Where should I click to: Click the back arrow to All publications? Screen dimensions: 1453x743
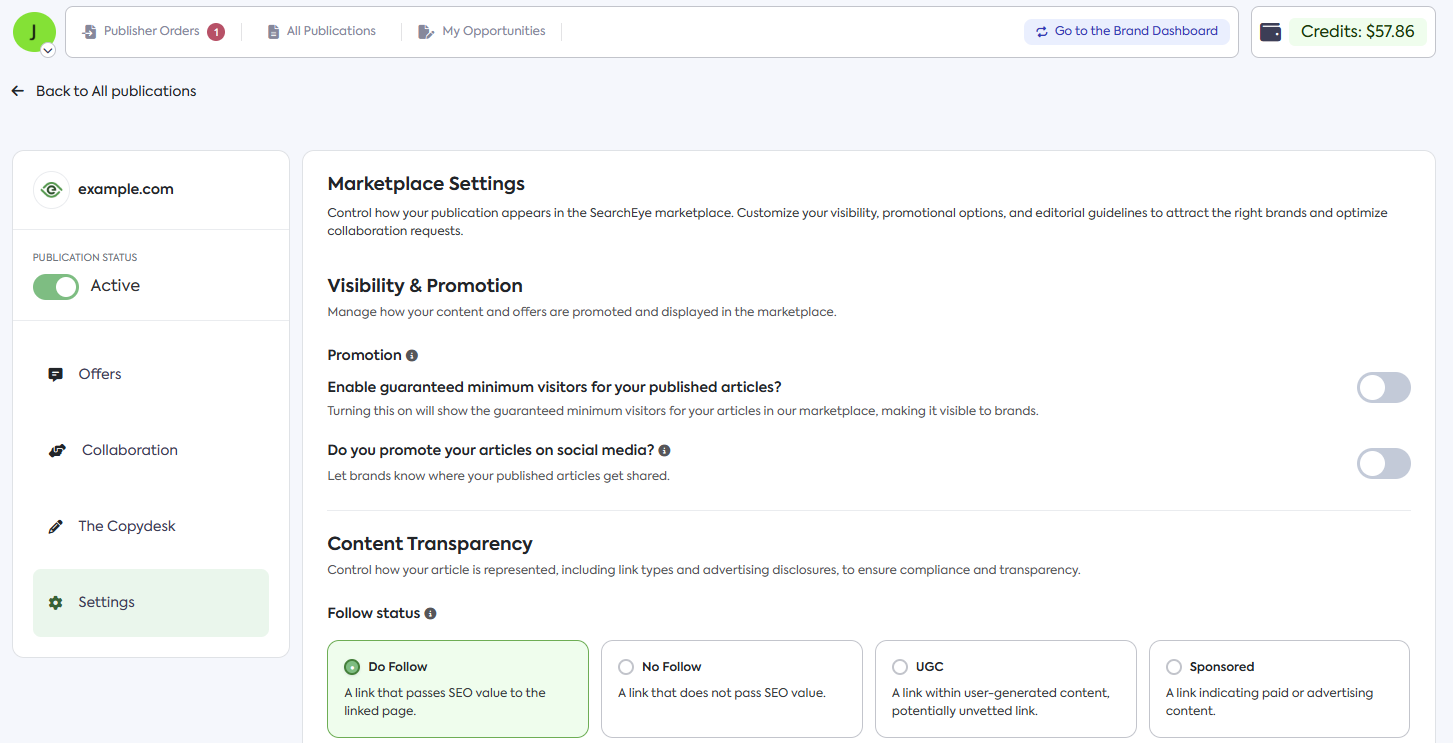[18, 91]
